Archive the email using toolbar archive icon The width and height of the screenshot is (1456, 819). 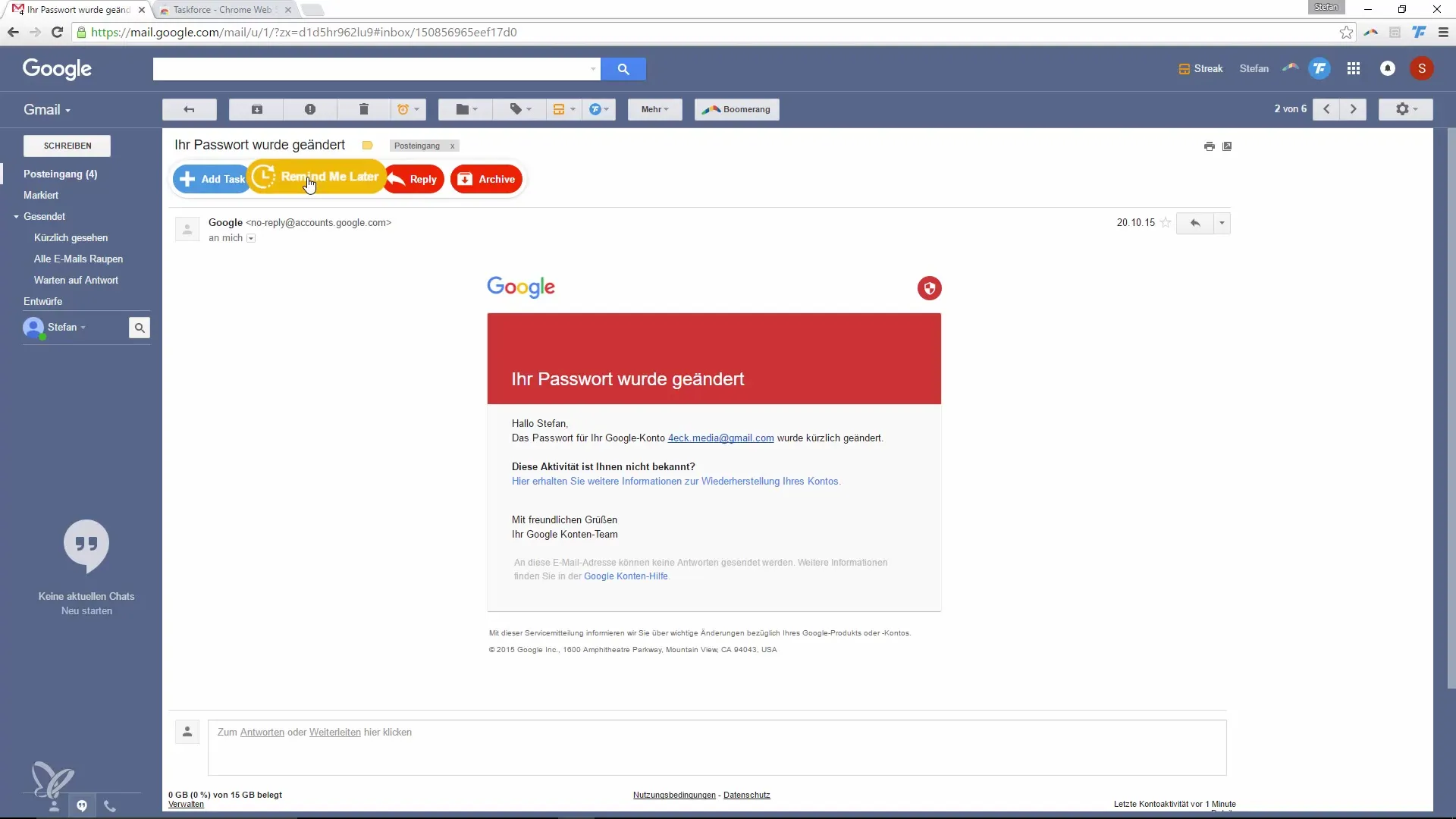(x=257, y=109)
